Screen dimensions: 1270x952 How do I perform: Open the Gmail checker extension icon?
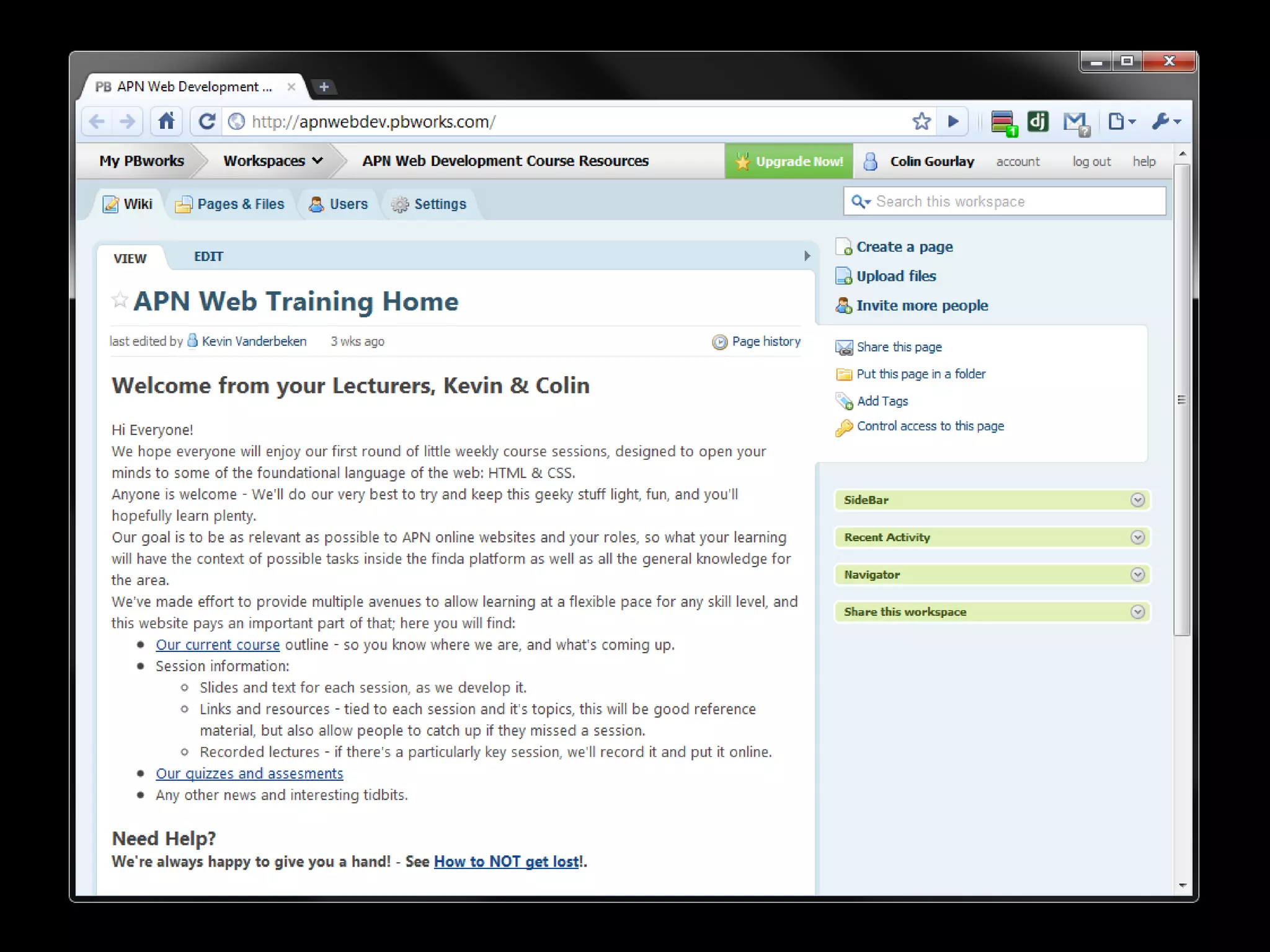click(1075, 121)
